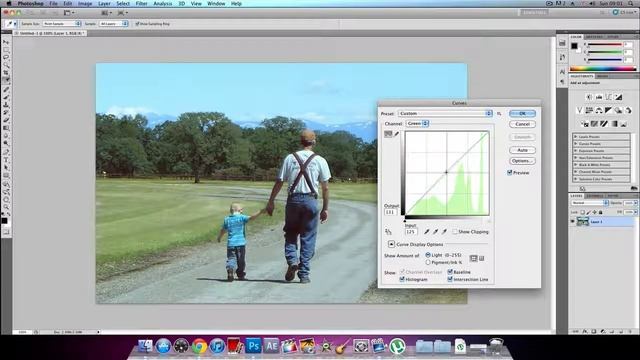Image resolution: width=640 pixels, height=360 pixels.
Task: Open the layer blend mode dropdown
Action: (590, 203)
